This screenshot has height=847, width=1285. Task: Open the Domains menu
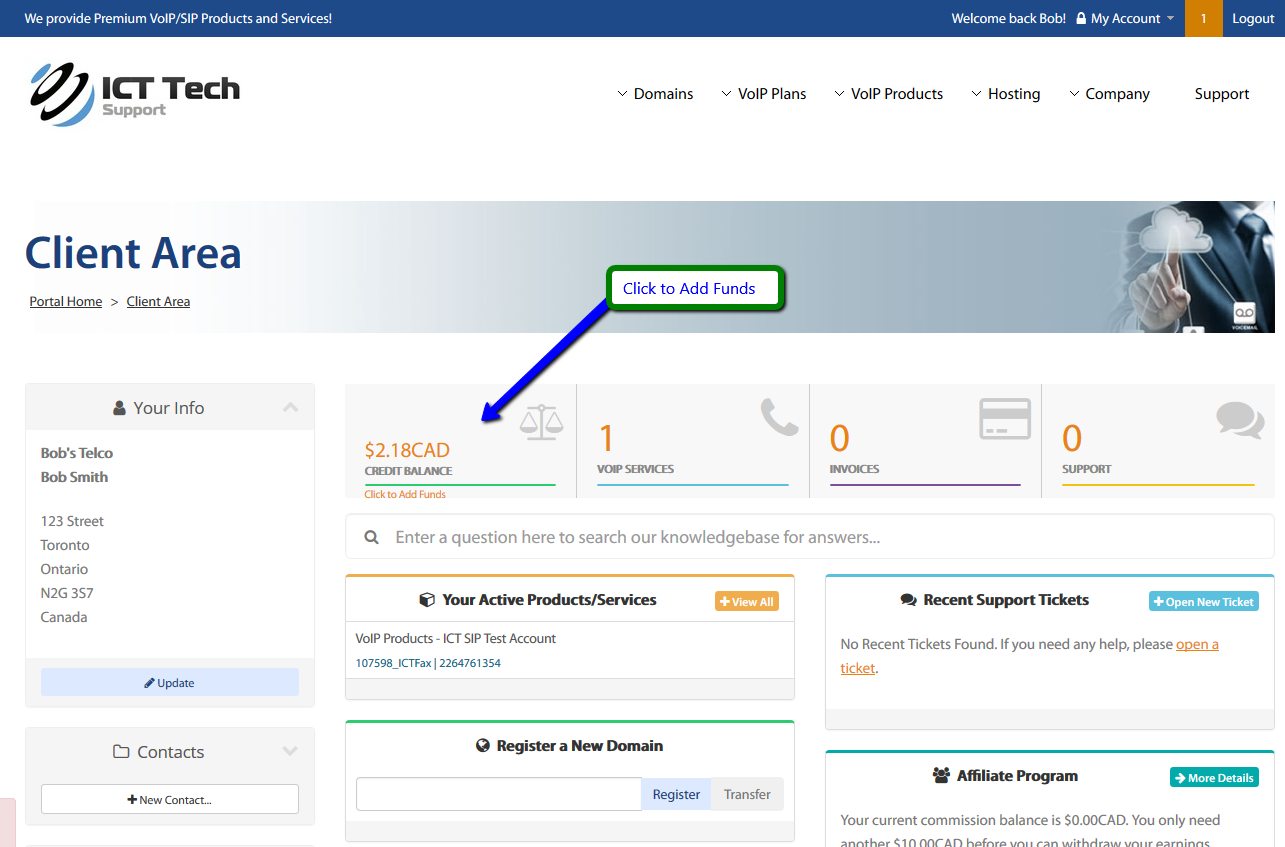655,94
